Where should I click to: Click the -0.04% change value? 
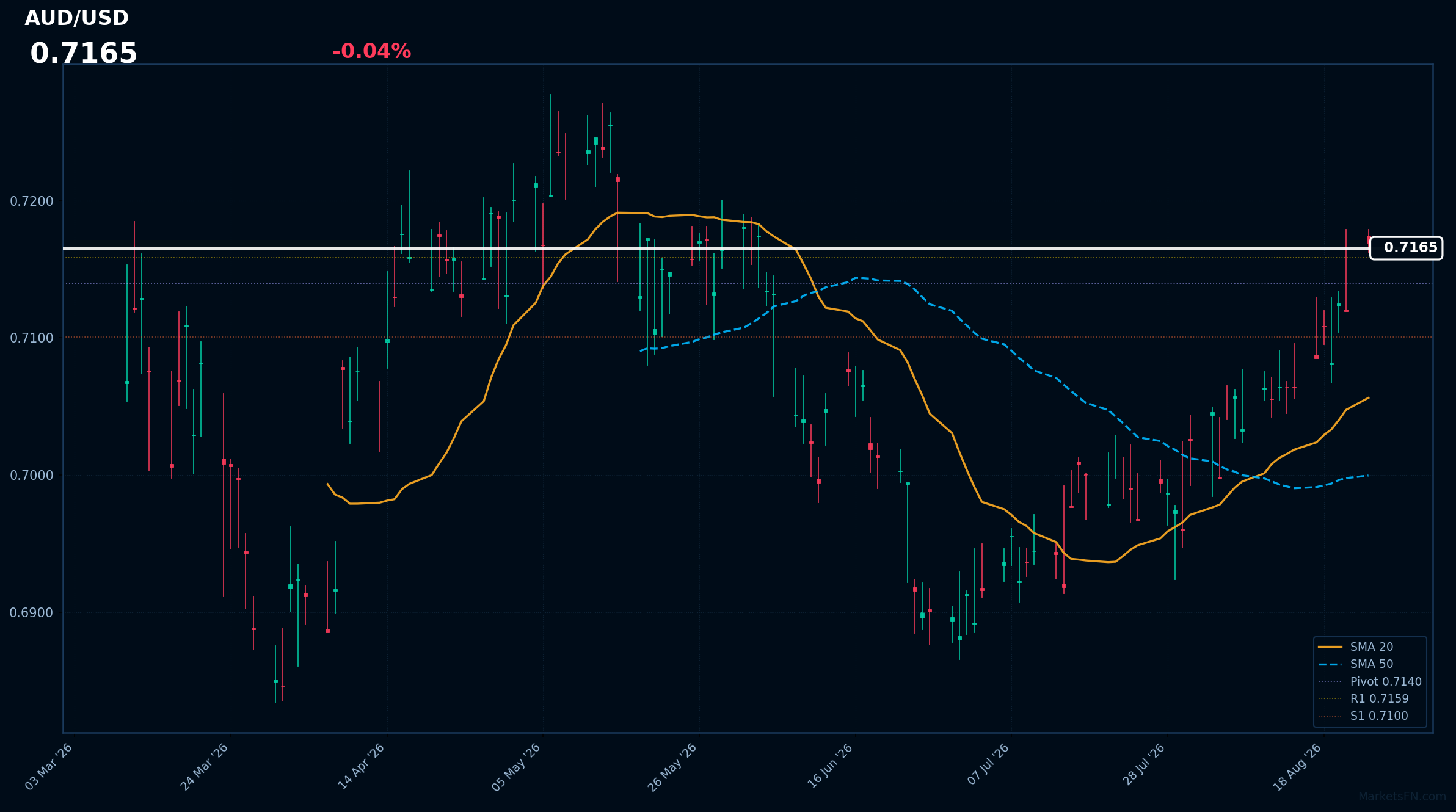tap(371, 51)
